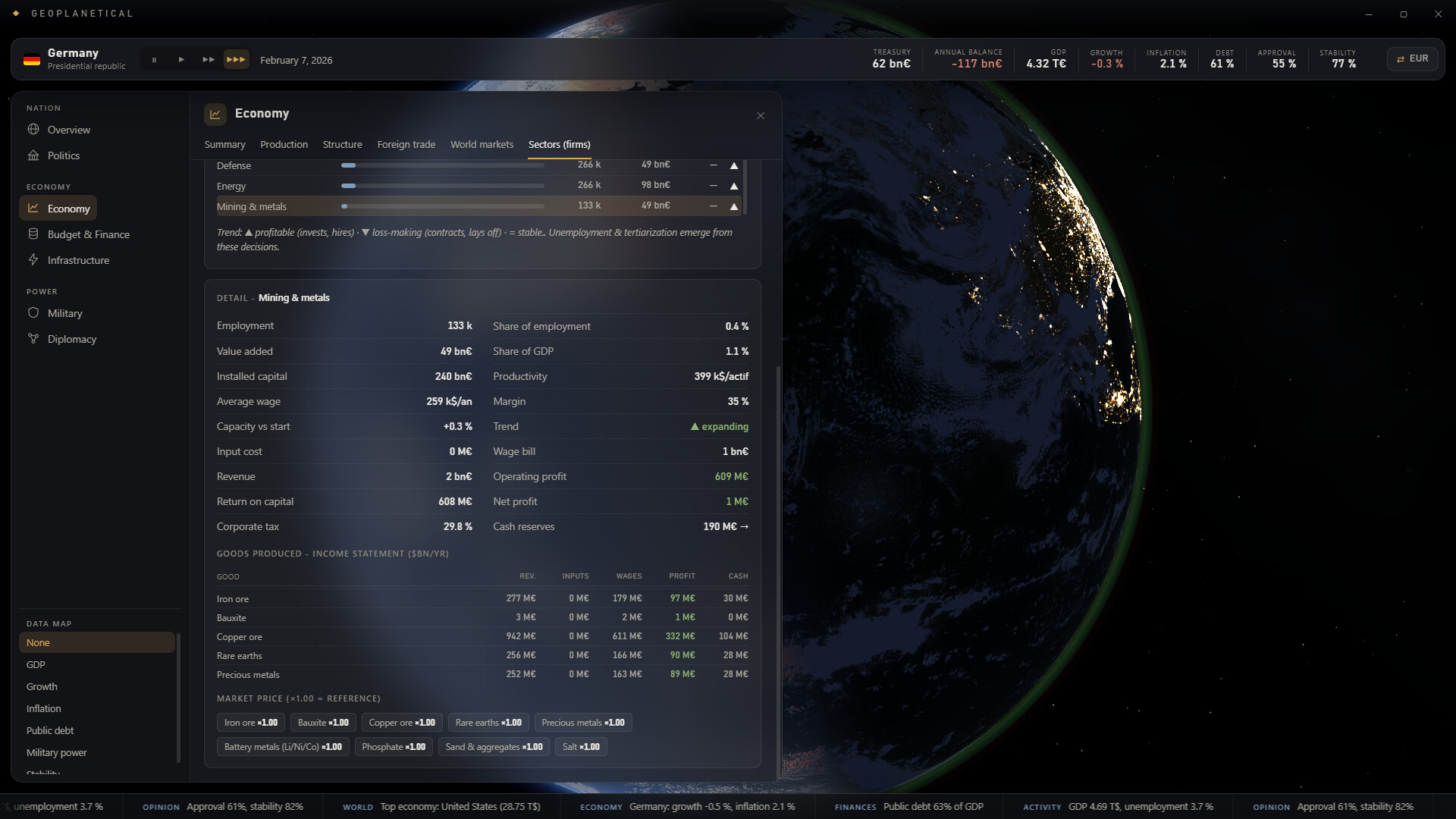Viewport: 1456px width, 819px height.
Task: Open the Overview globe icon
Action: click(x=33, y=130)
